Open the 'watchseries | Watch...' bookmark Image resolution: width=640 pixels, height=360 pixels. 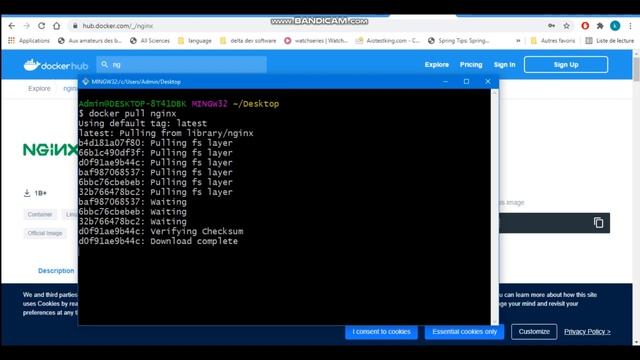316,40
